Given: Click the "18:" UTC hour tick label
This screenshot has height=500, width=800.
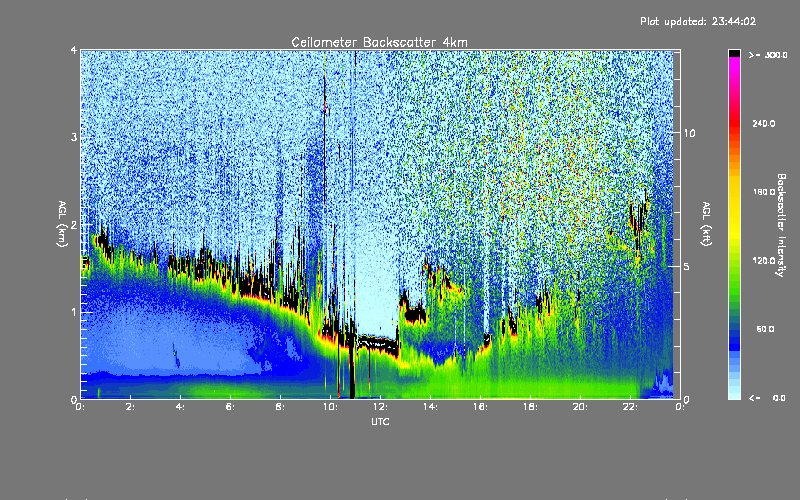Looking at the screenshot, I should 531,407.
